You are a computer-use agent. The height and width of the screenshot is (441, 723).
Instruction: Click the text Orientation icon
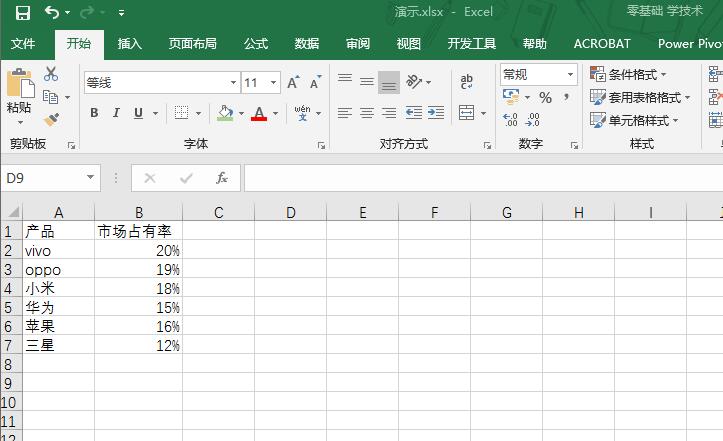[x=414, y=82]
